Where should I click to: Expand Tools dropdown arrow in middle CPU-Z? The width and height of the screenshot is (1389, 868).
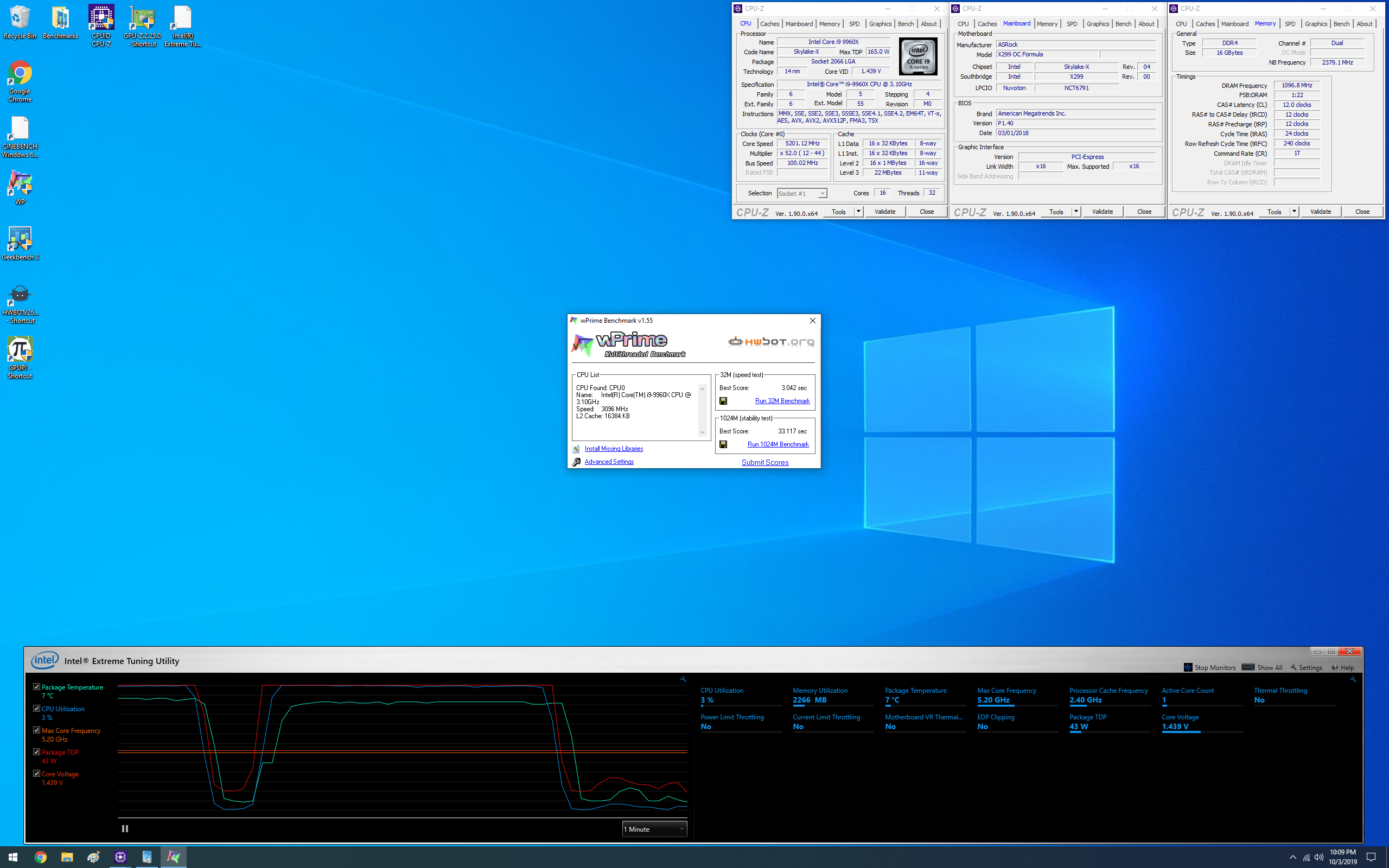(1076, 212)
